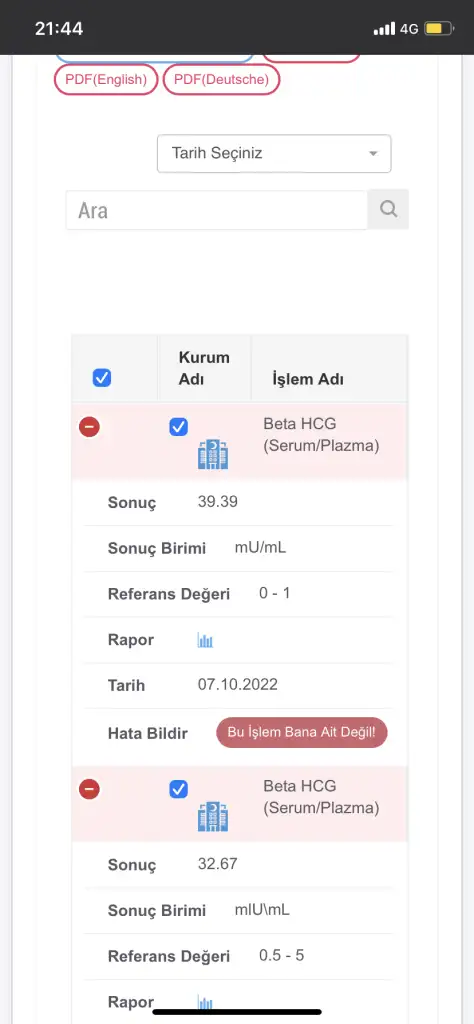Download the PDF(Deutsche) report
This screenshot has height=1024, width=474.
click(x=221, y=79)
